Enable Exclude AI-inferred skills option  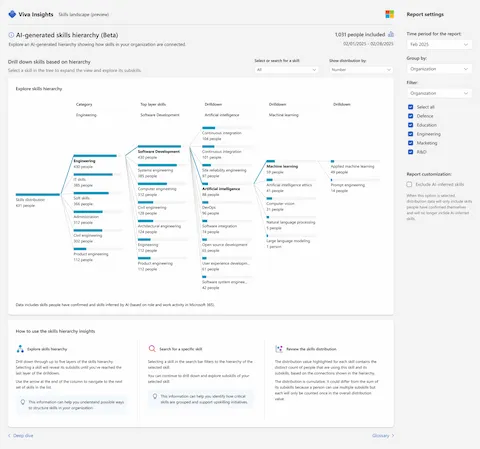tap(409, 184)
